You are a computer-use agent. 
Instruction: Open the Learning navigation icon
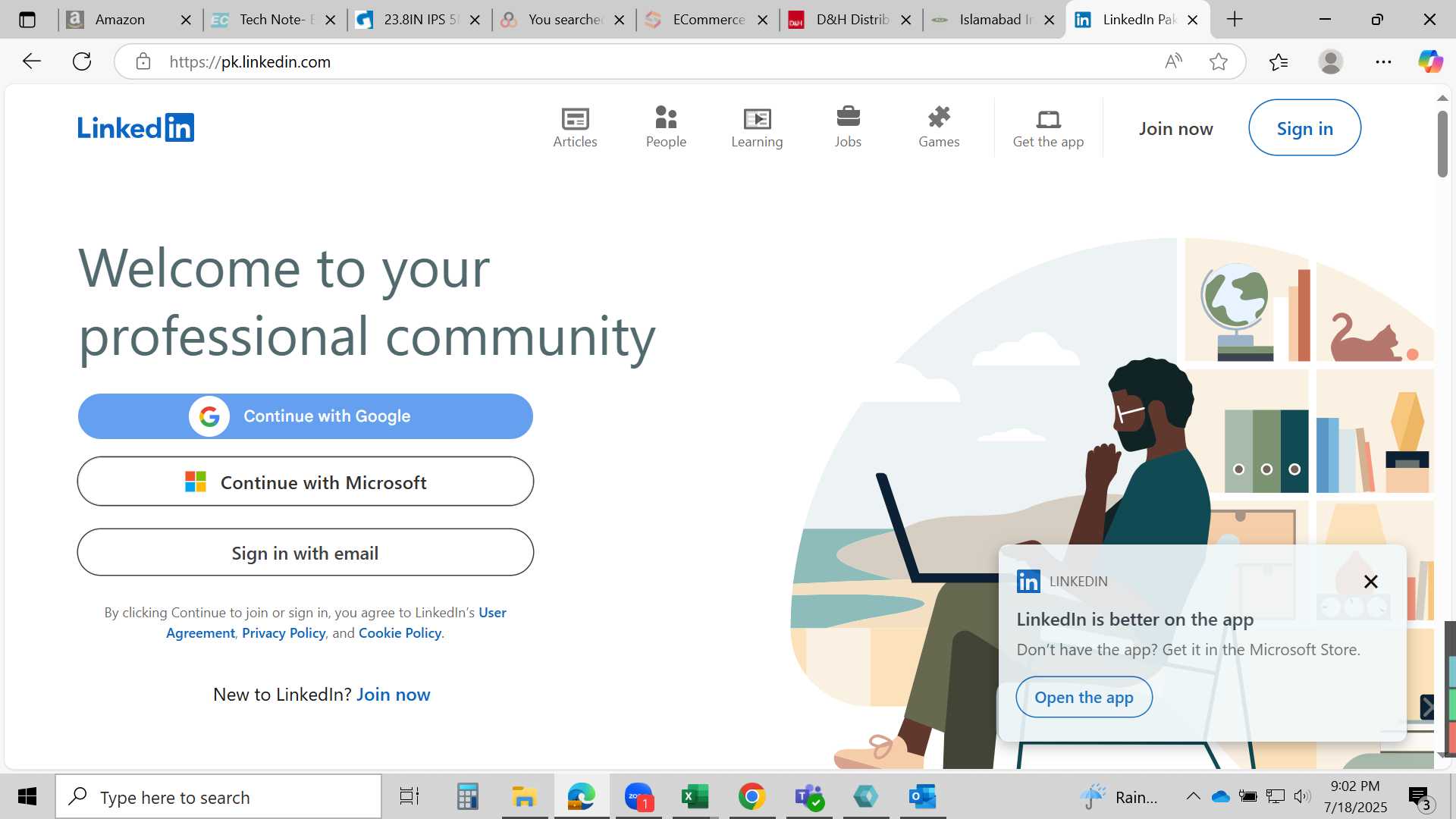(757, 127)
